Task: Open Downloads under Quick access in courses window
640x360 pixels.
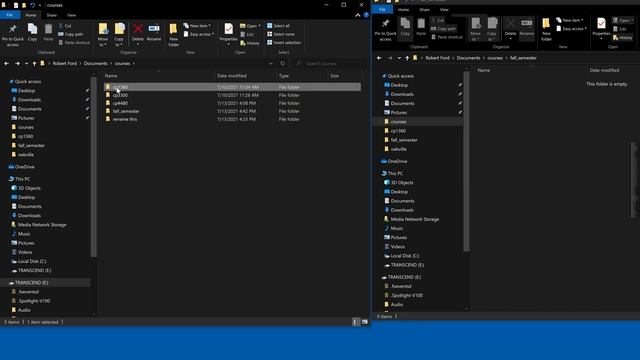Action: pyautogui.click(x=29, y=100)
